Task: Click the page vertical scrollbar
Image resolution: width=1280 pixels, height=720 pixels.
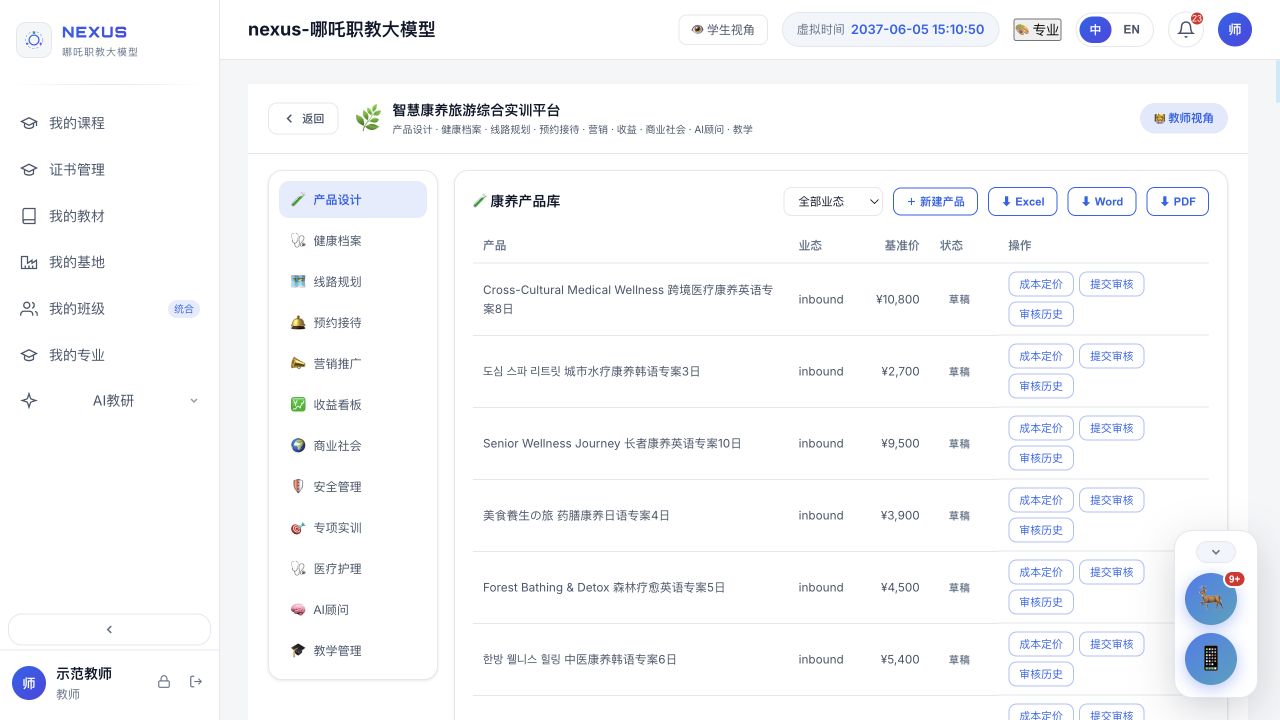Action: tap(1276, 80)
